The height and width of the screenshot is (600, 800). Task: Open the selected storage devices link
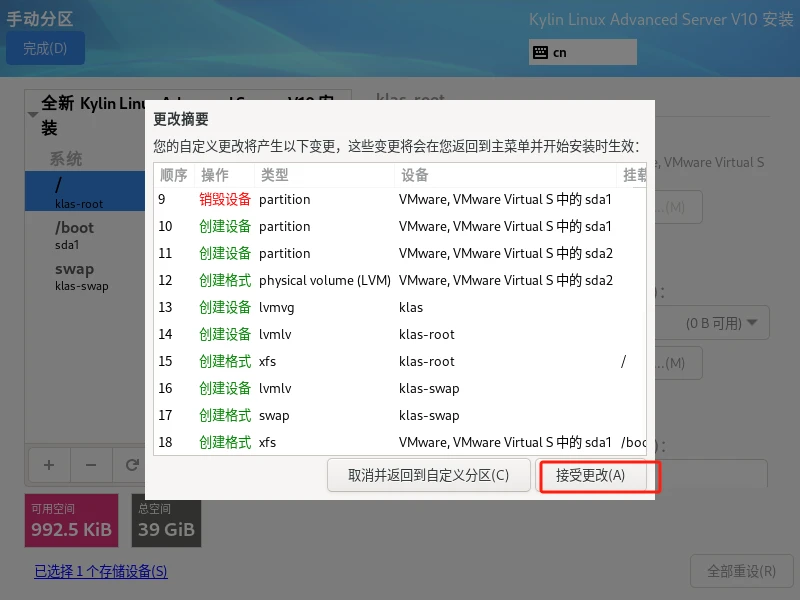coord(101,571)
